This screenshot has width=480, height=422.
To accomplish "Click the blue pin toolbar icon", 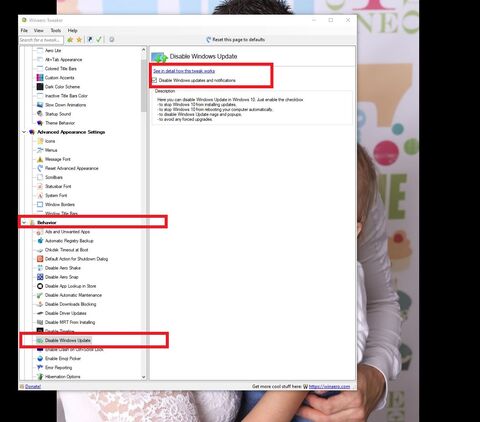I will pyautogui.click(x=90, y=39).
